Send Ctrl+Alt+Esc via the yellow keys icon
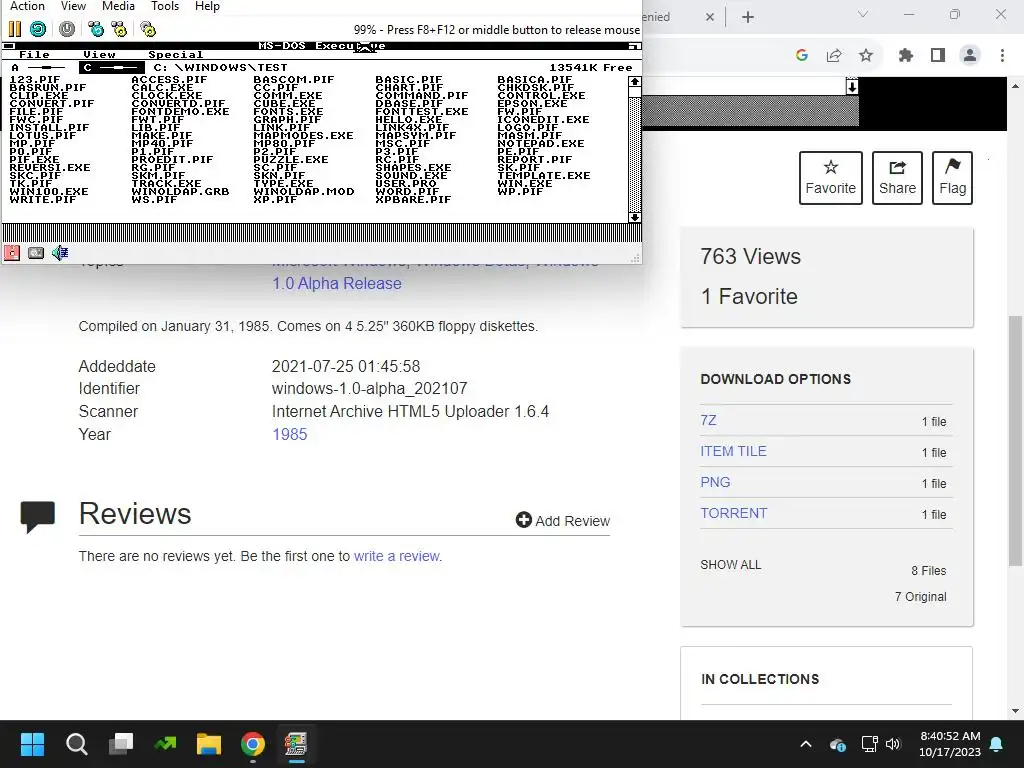This screenshot has width=1024, height=768. pyautogui.click(x=119, y=29)
